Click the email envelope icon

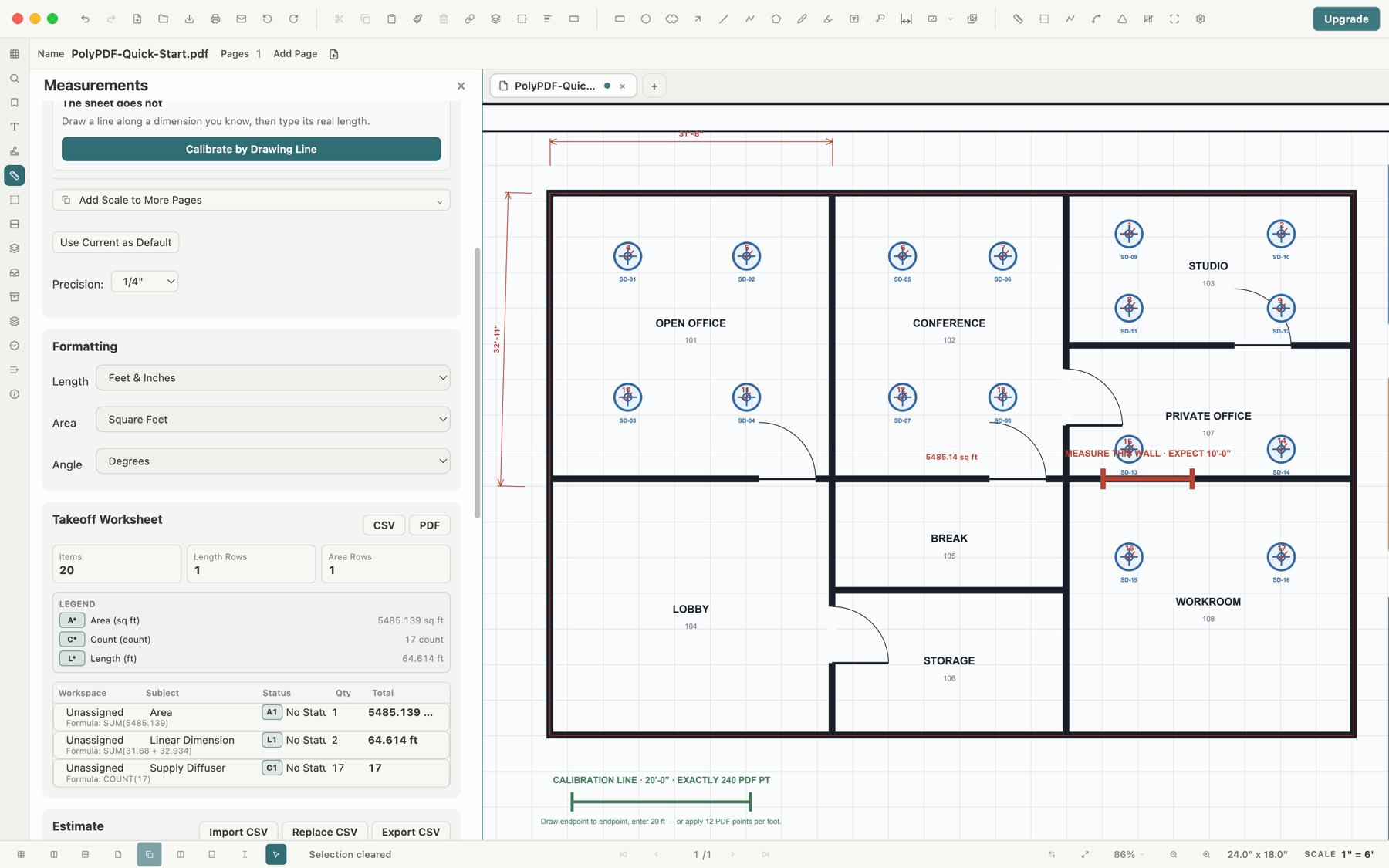[x=242, y=19]
